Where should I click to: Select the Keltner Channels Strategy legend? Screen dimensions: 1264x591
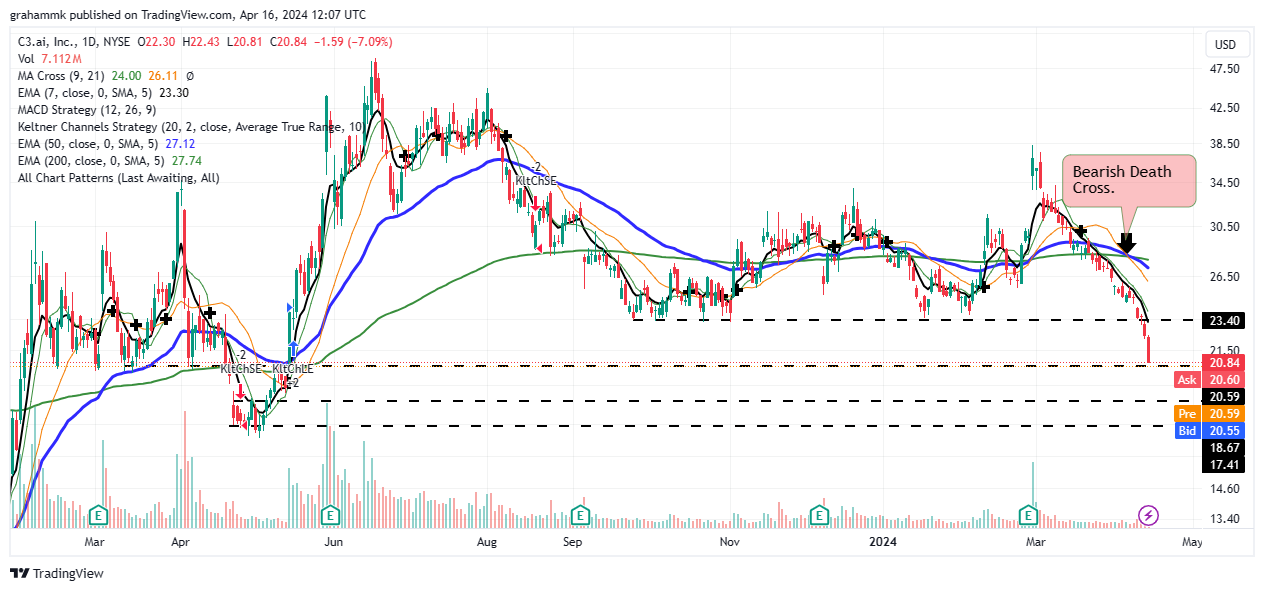pyautogui.click(x=190, y=127)
